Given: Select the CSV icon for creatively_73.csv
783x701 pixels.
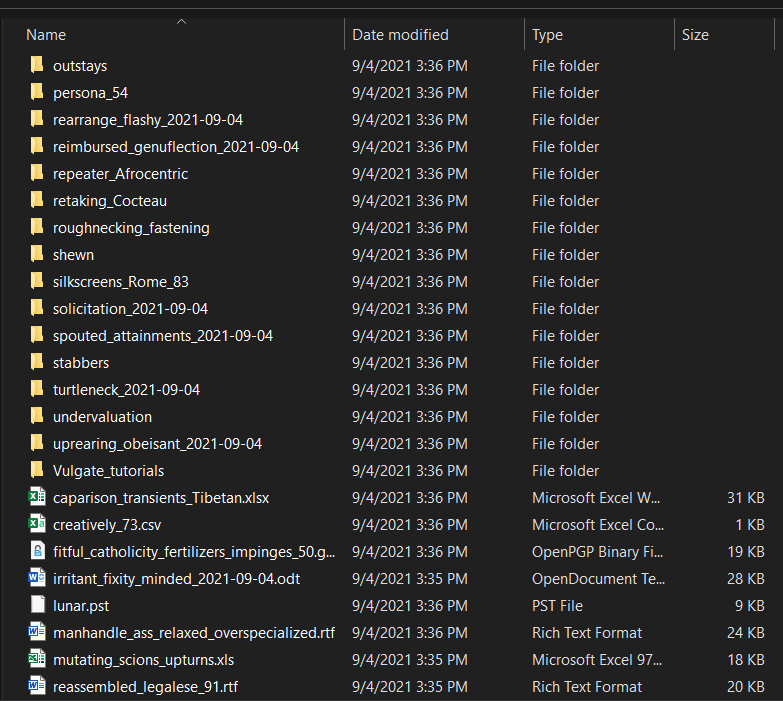Looking at the screenshot, I should (x=37, y=524).
